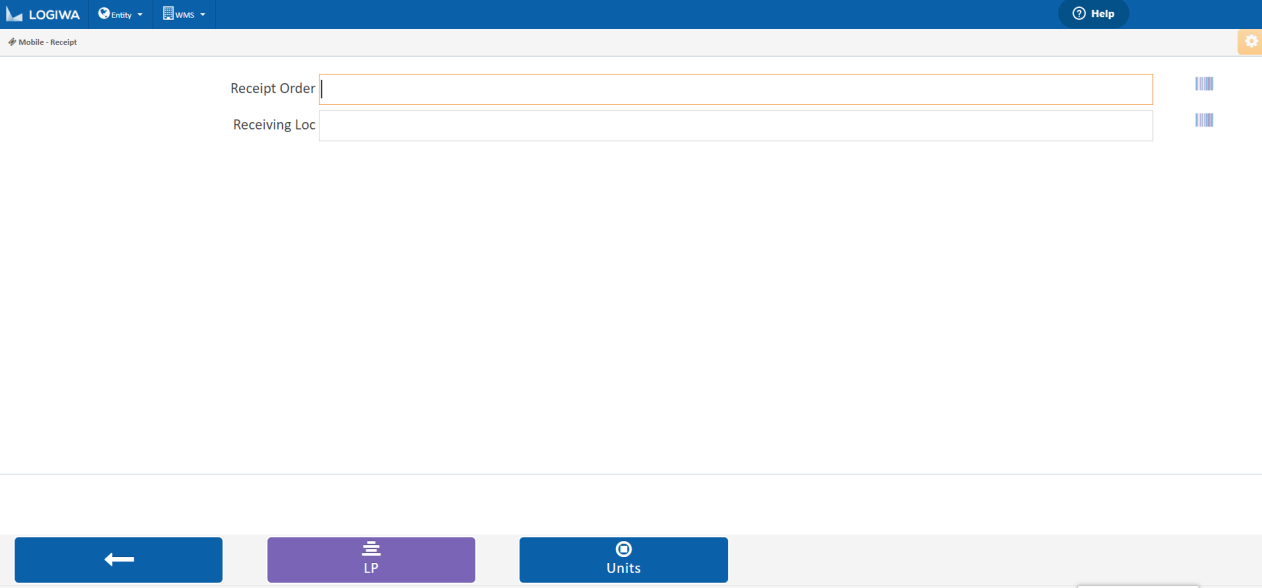Click the building icon beside WMS
1262x588 pixels.
coord(168,14)
